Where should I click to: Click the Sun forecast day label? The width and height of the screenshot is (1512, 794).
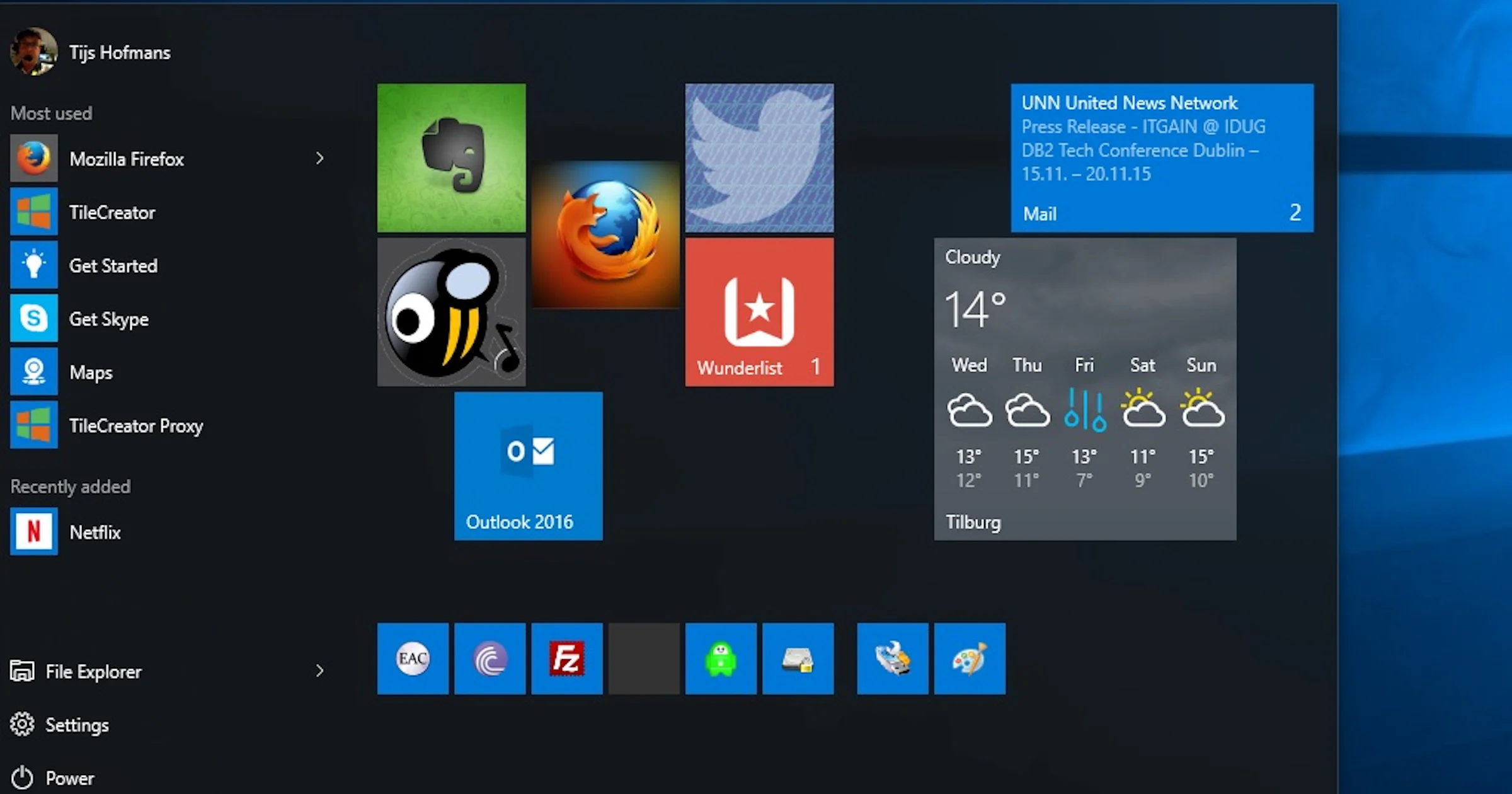pyautogui.click(x=1201, y=365)
